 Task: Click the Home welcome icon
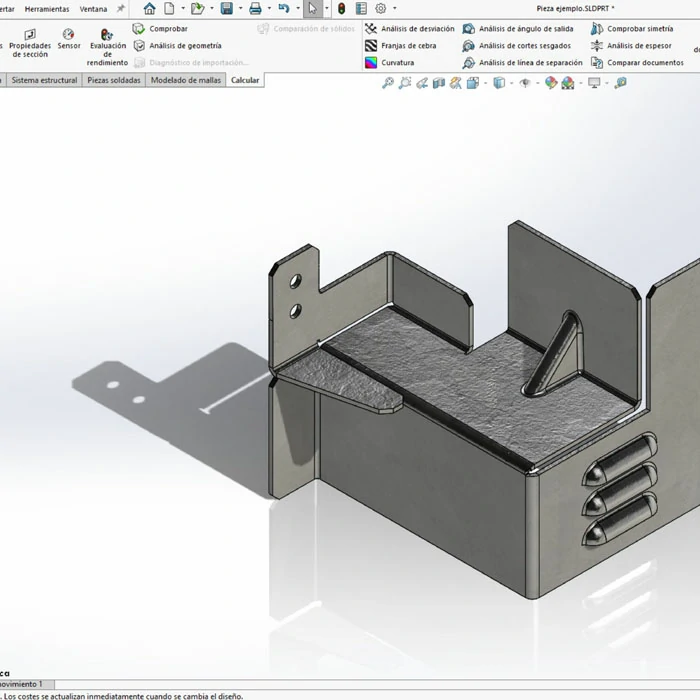(x=150, y=8)
